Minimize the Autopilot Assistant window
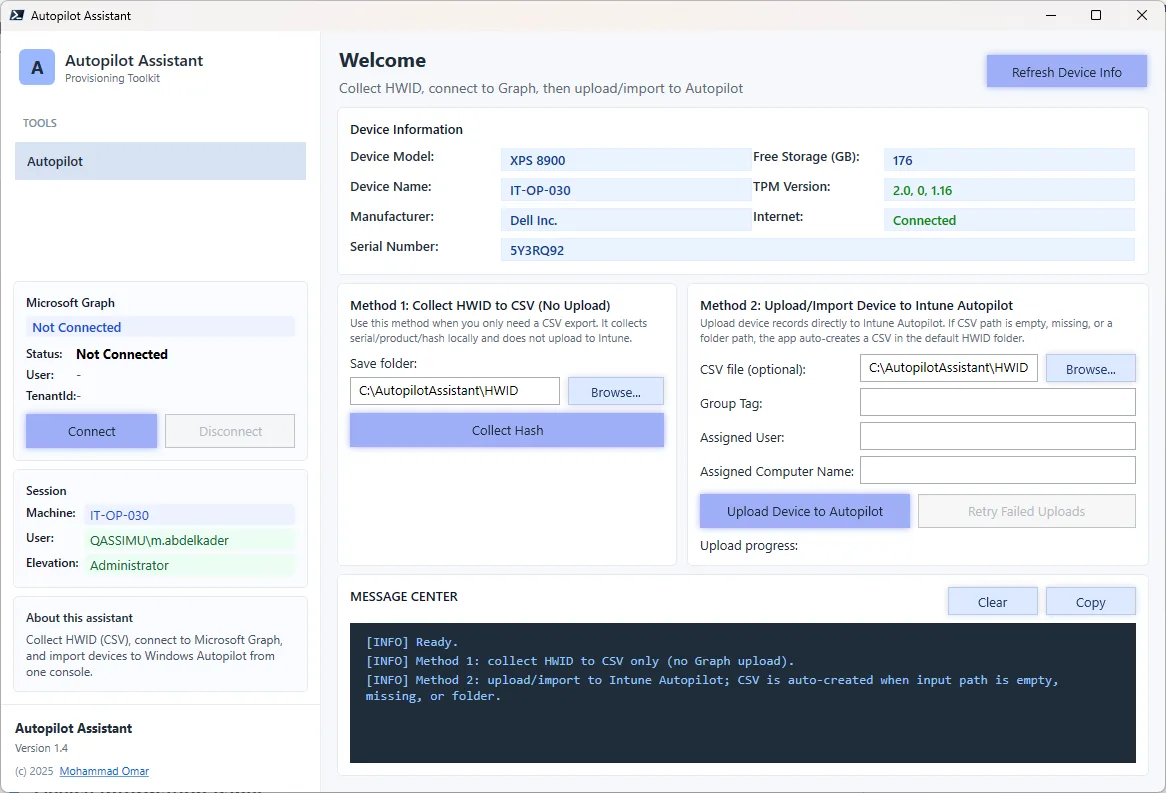 [1051, 15]
